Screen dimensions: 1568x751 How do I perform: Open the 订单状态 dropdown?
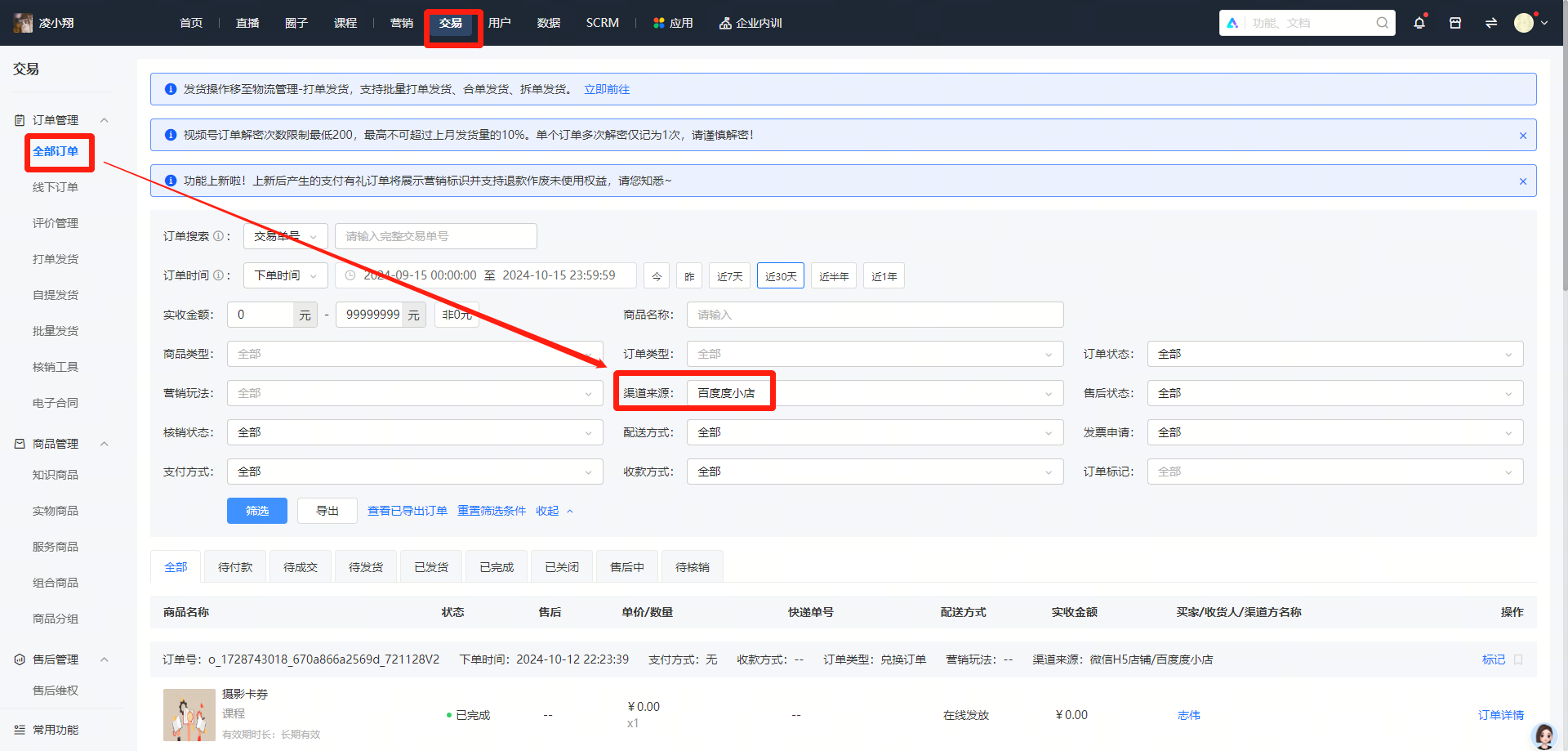pos(1335,354)
